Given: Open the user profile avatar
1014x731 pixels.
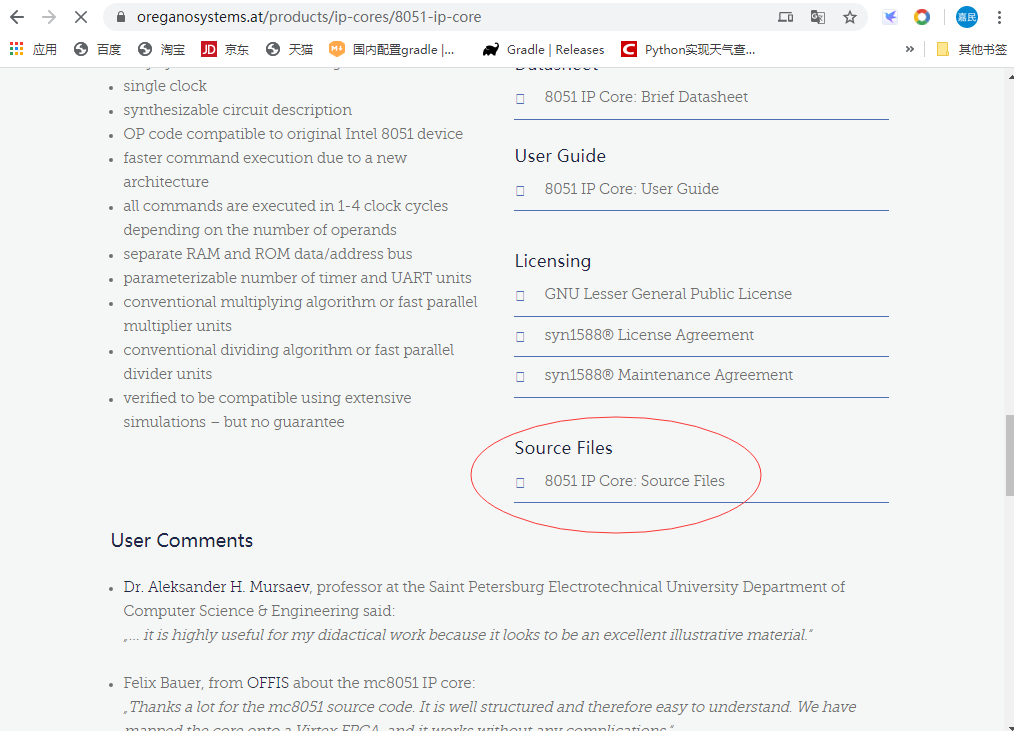Looking at the screenshot, I should (966, 17).
